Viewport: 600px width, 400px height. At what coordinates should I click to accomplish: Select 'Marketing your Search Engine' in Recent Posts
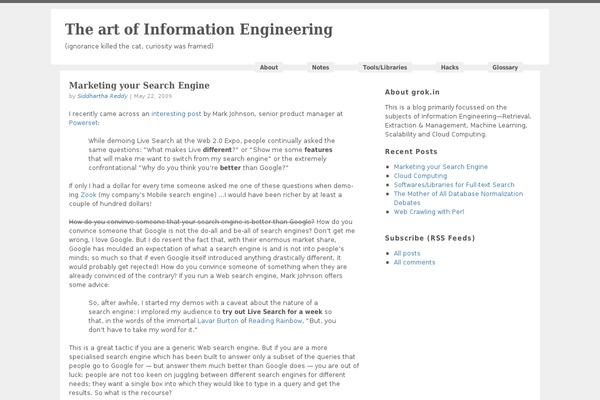pyautogui.click(x=441, y=166)
